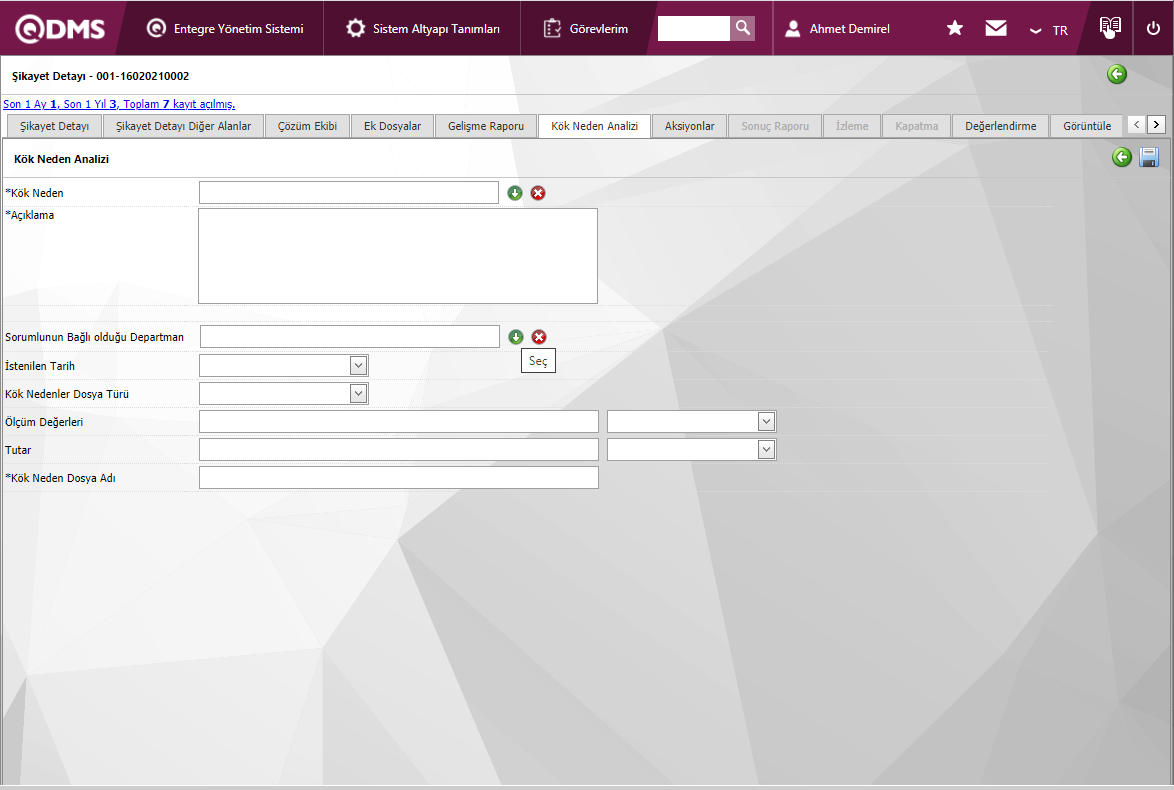Switch to Şikayet Detayı Diğer Alanlar tab

183,126
